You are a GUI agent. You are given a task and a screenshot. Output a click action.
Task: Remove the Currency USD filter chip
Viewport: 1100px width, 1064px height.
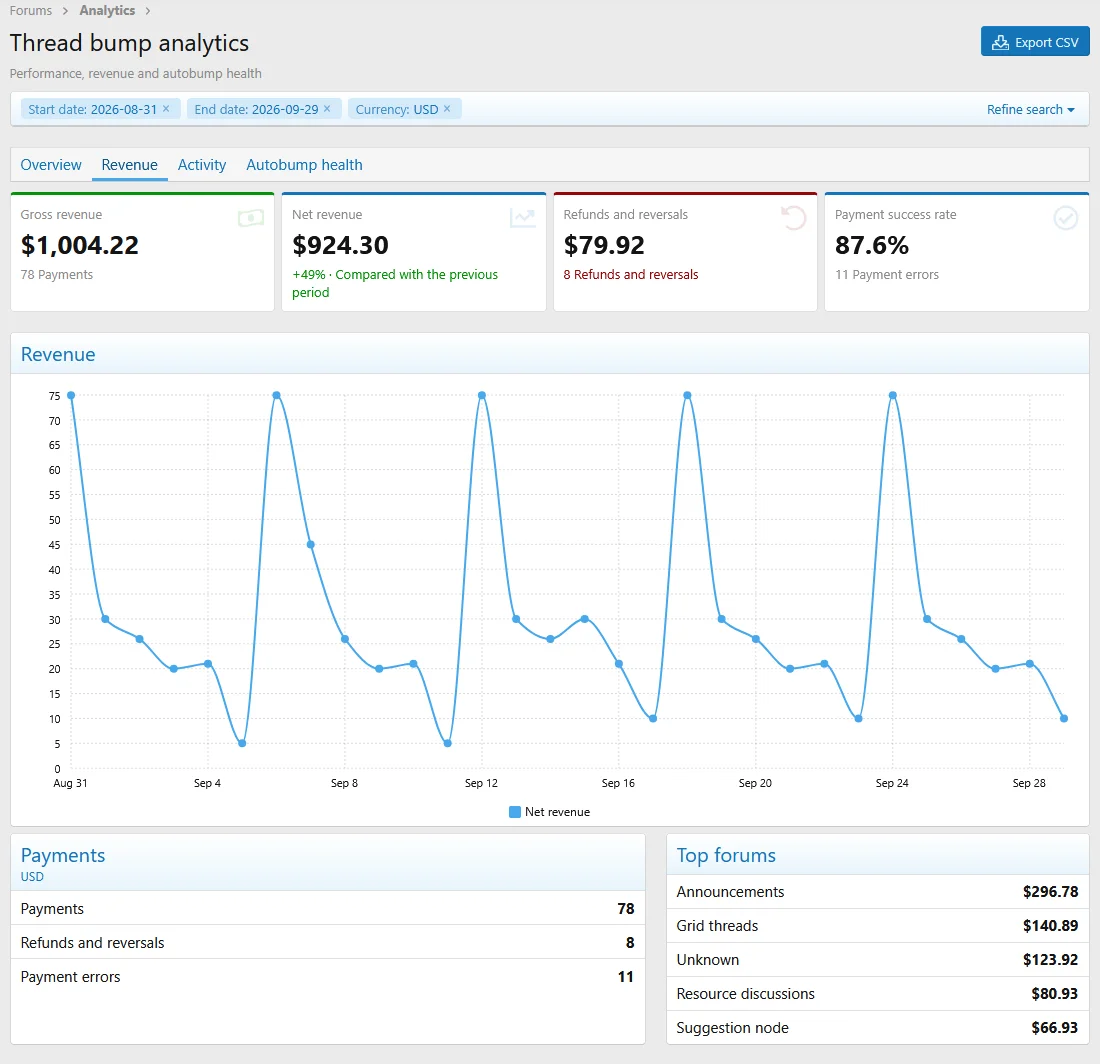point(447,109)
